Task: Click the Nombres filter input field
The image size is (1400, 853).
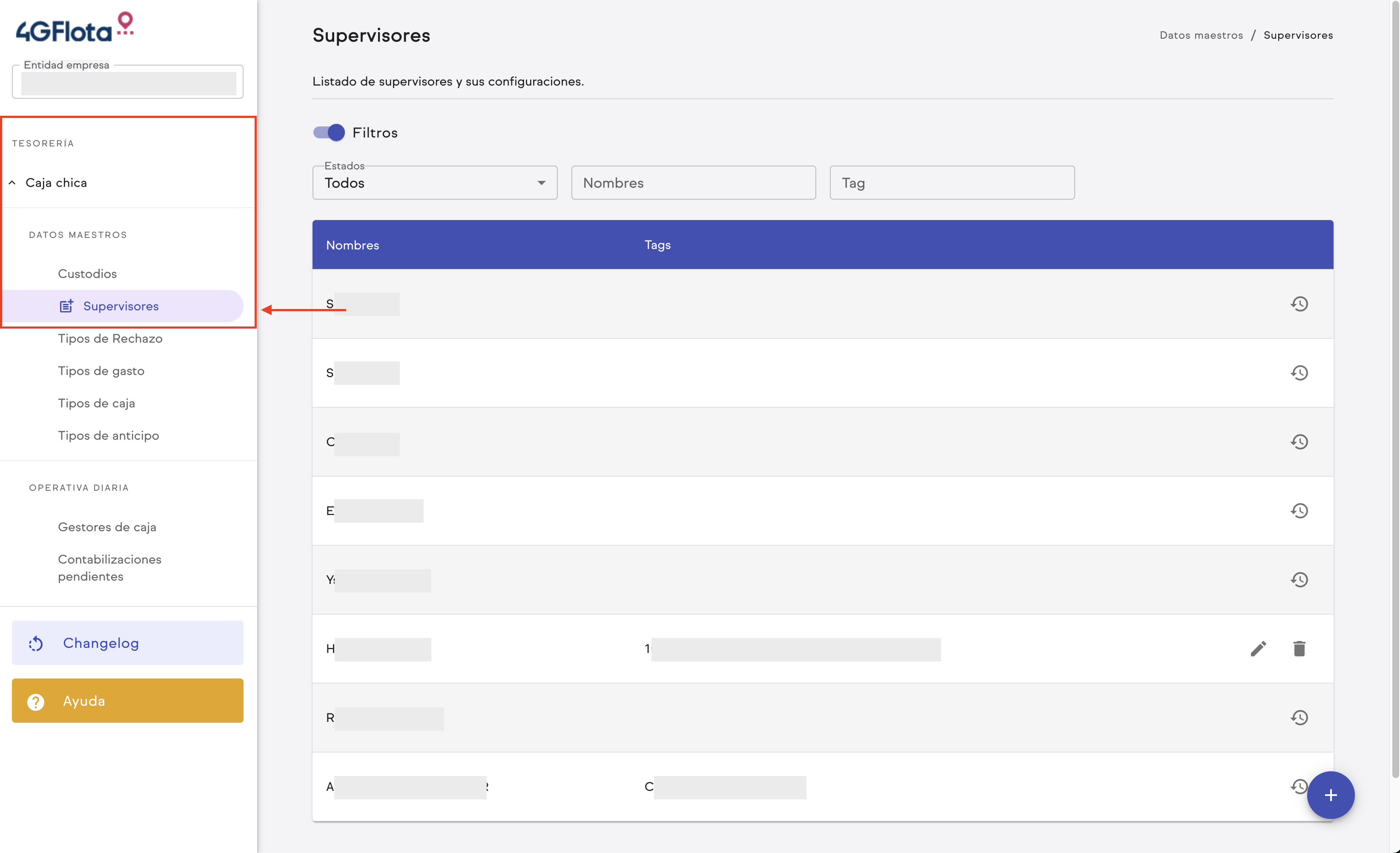Action: click(693, 183)
